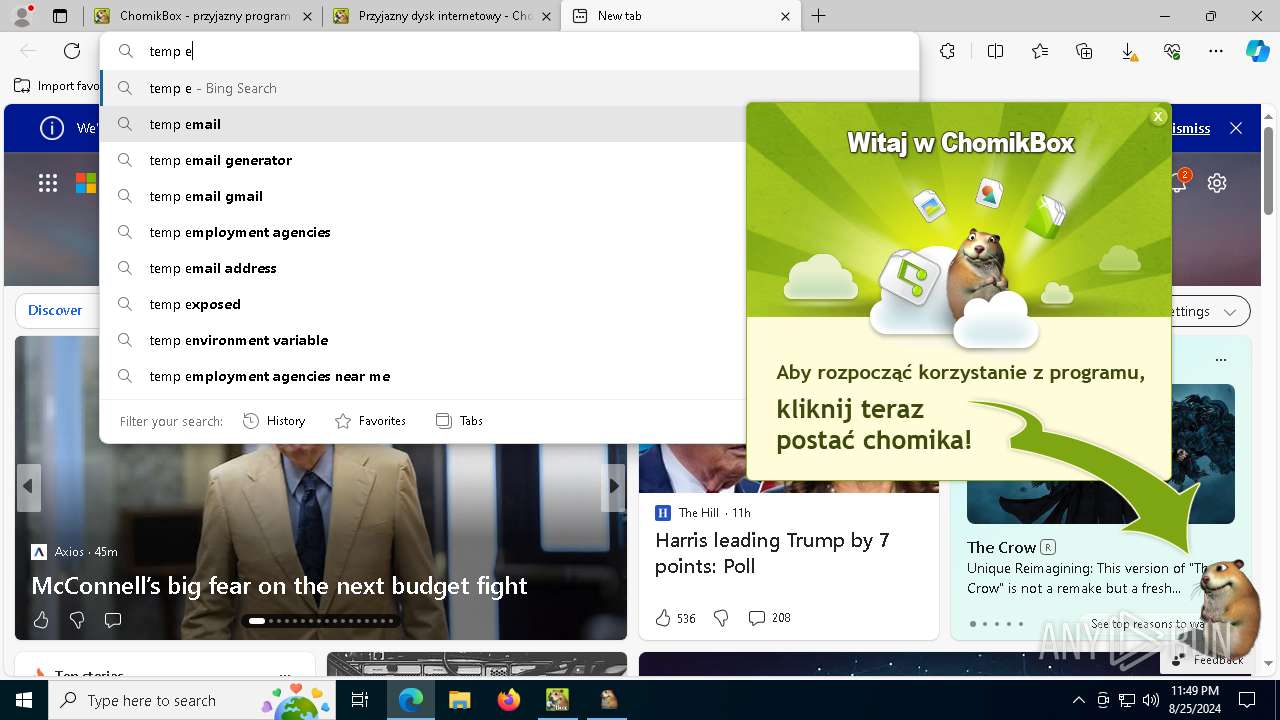Toggle the Split screen icon

995,51
